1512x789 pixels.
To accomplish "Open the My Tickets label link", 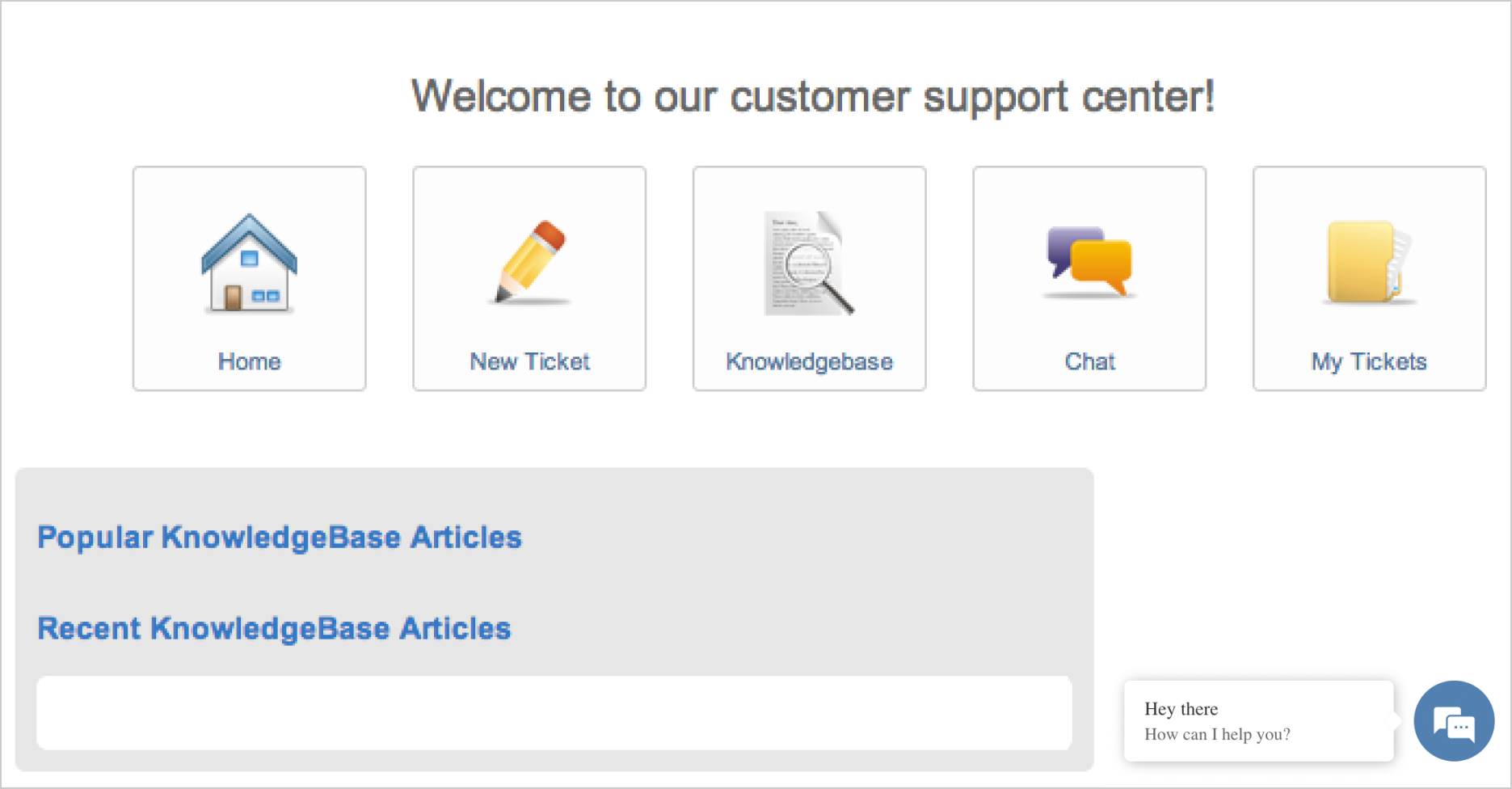I will coord(1369,361).
